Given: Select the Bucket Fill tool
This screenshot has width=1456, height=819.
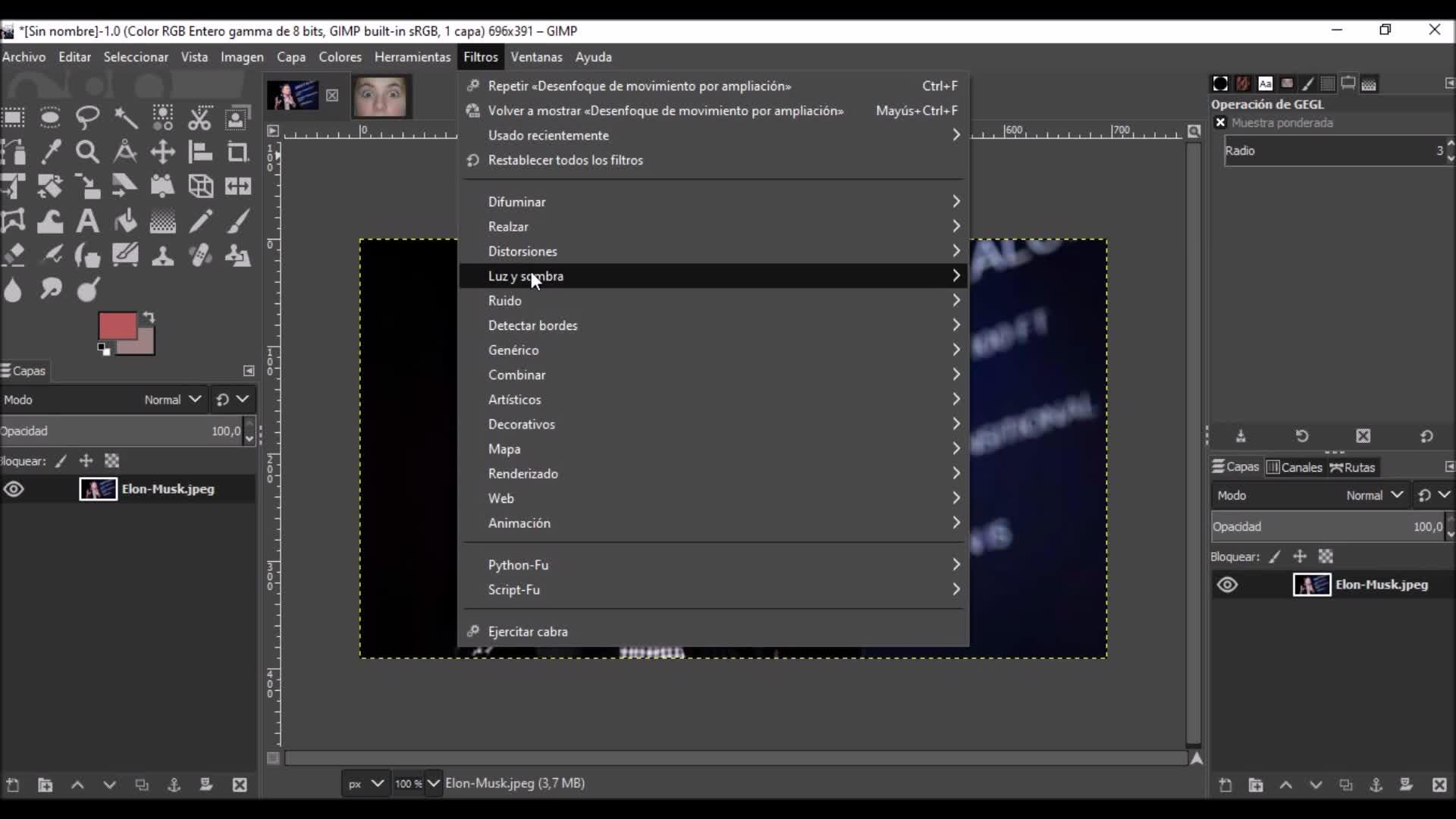Looking at the screenshot, I should [x=125, y=221].
